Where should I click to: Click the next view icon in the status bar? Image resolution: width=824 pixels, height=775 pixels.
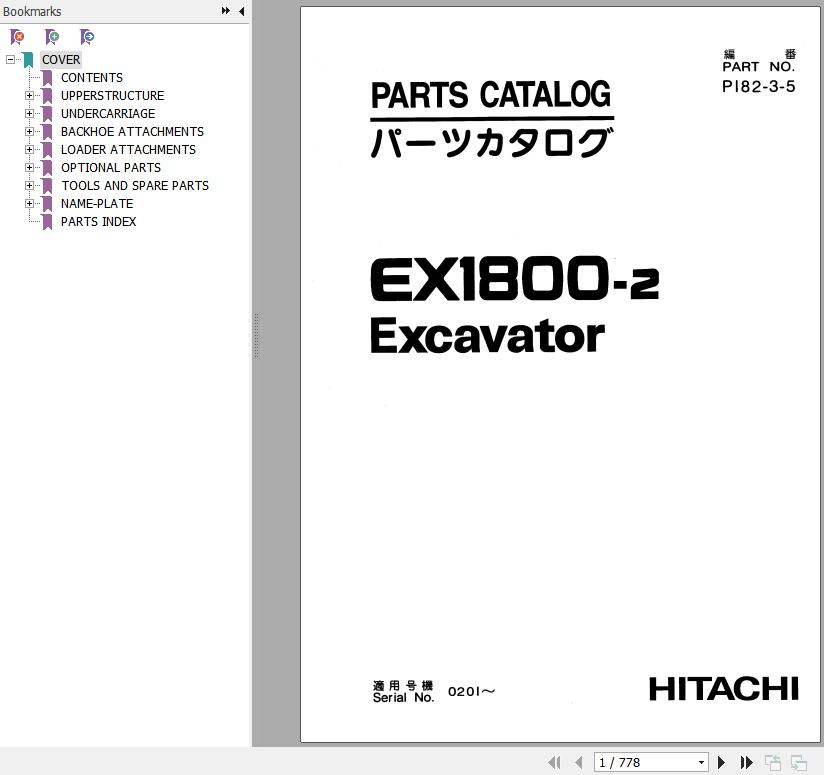799,762
